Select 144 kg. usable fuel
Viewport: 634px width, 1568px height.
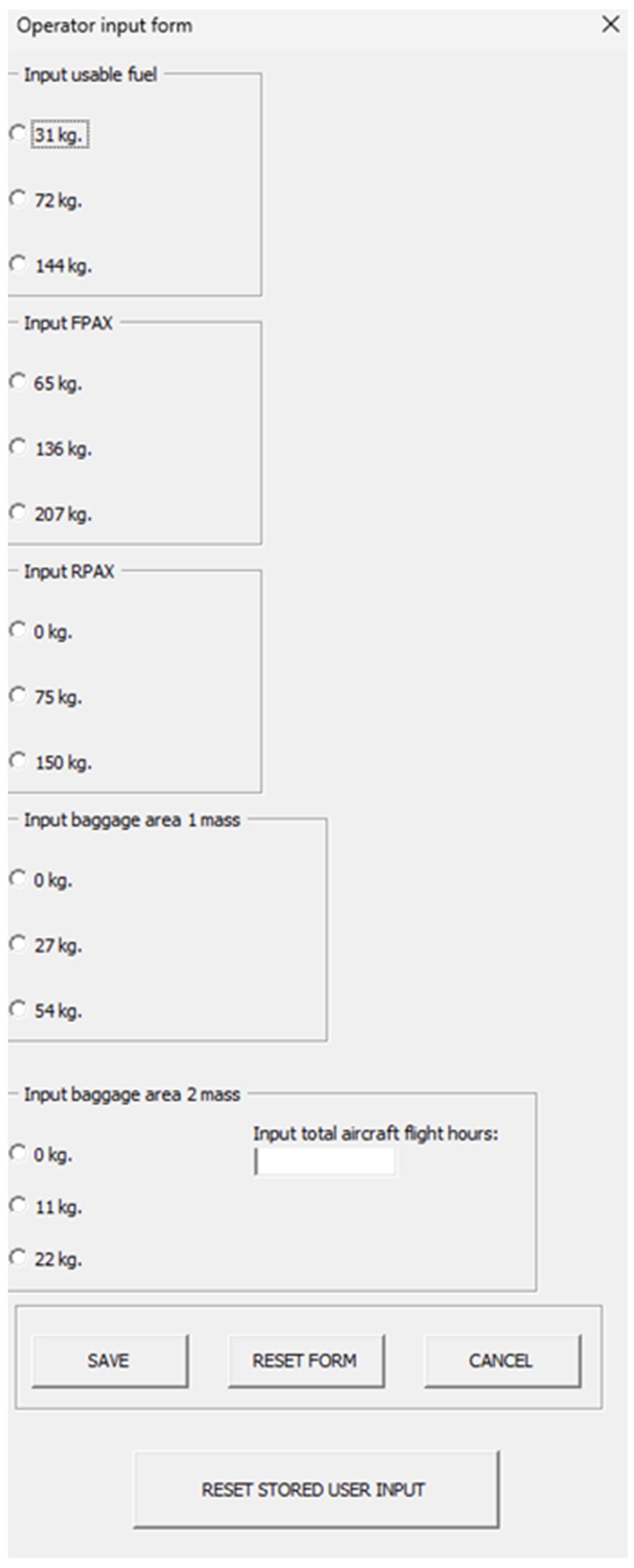(18, 264)
